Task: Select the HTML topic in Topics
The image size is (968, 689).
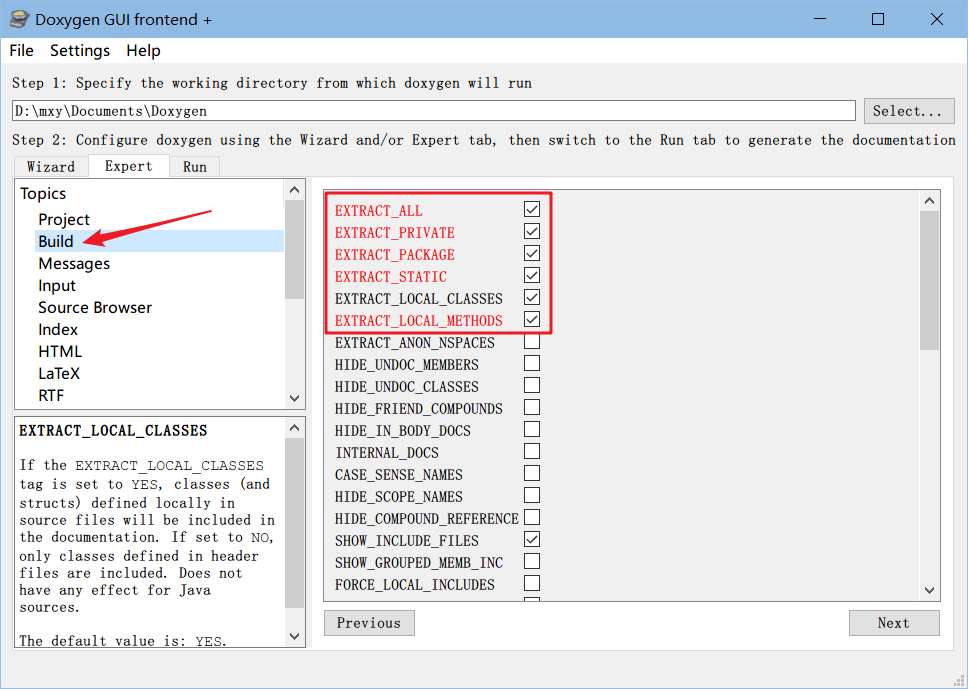Action: pos(60,351)
